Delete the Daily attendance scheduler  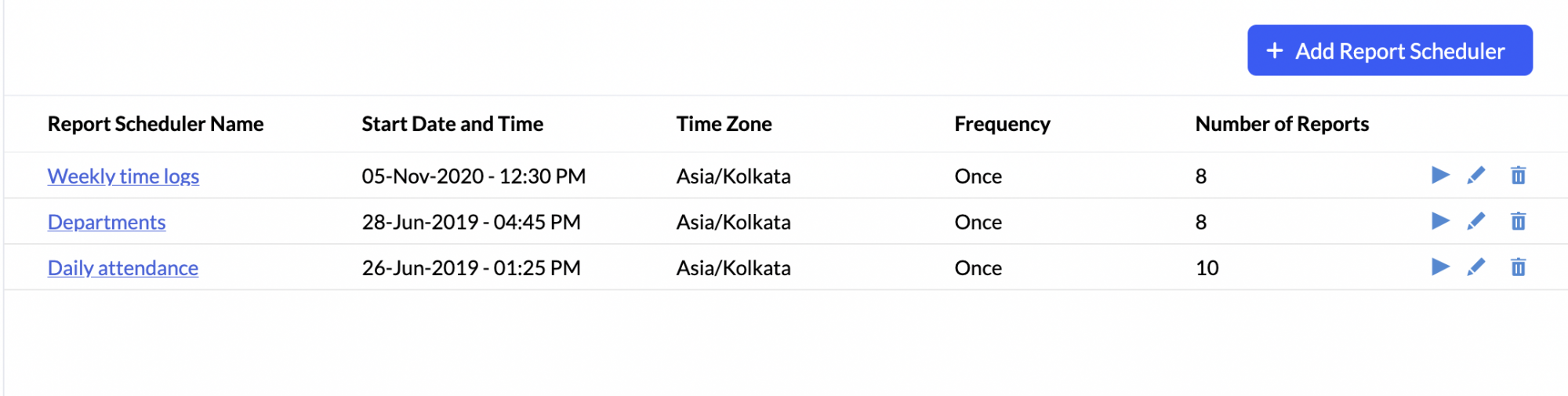(1519, 267)
